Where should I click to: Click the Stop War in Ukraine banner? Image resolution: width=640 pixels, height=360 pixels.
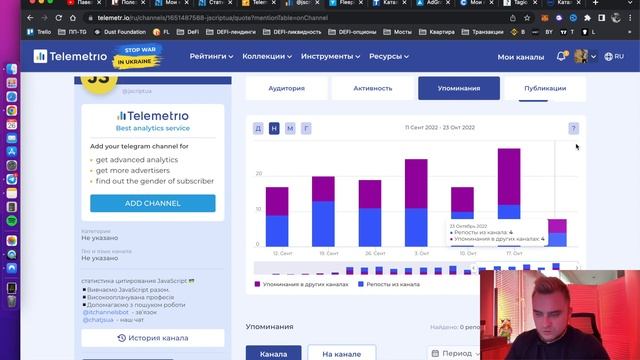(x=138, y=56)
